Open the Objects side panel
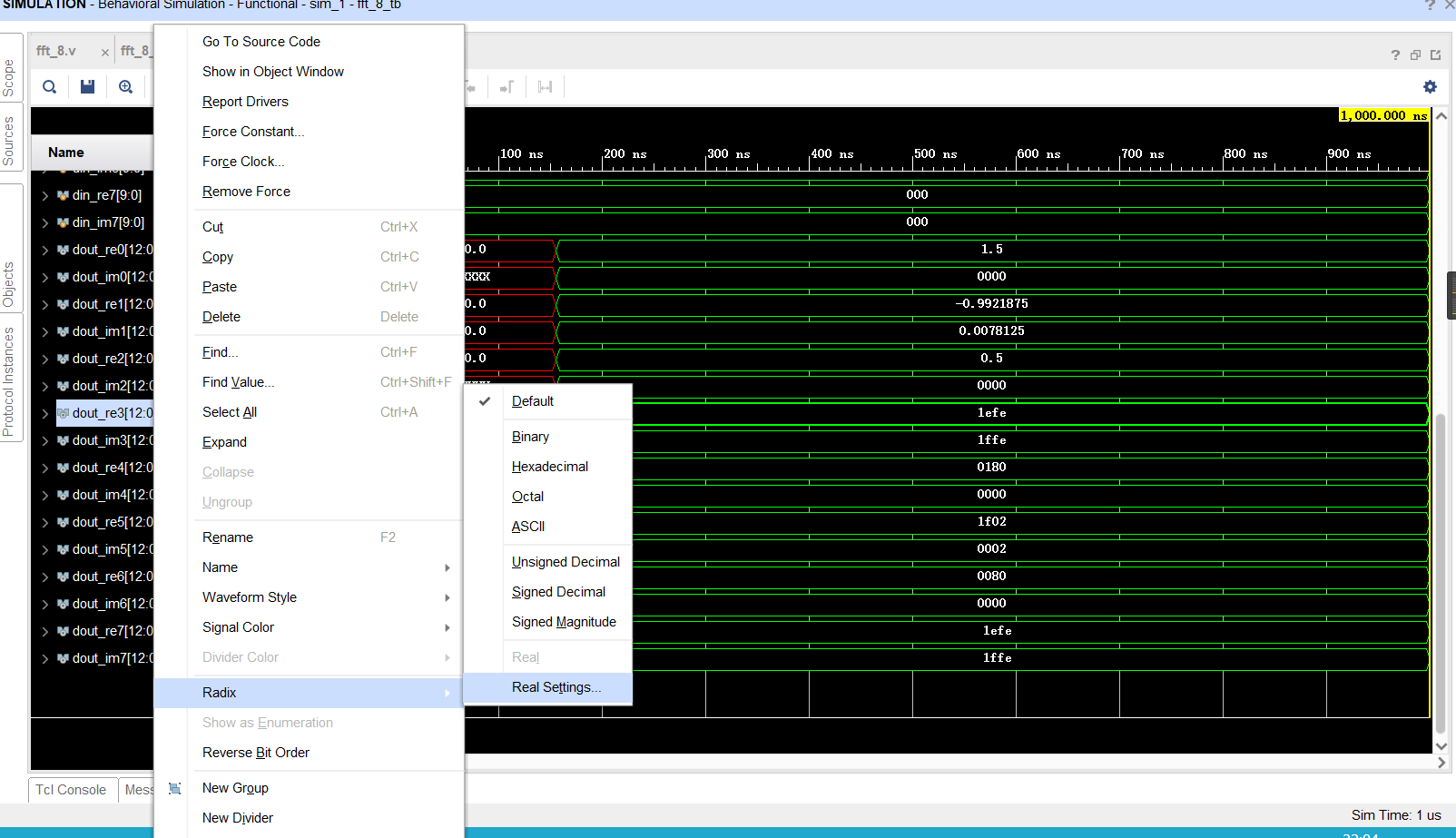The image size is (1456, 838). click(x=10, y=284)
